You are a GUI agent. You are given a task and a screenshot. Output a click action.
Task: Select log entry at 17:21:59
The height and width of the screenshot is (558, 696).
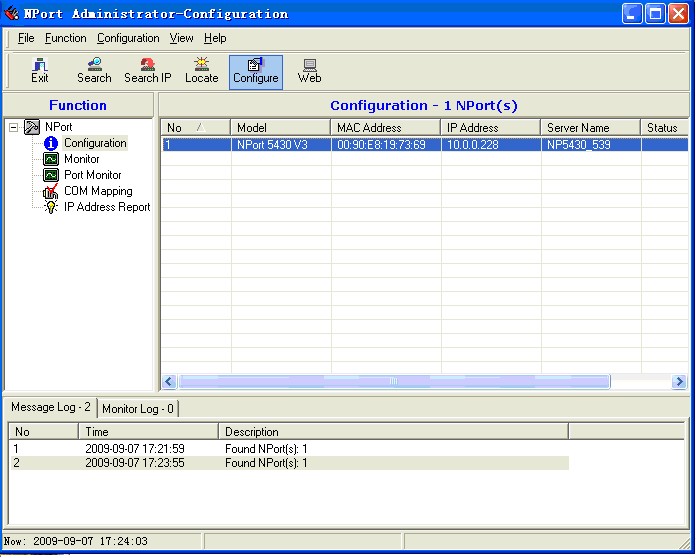(x=289, y=449)
